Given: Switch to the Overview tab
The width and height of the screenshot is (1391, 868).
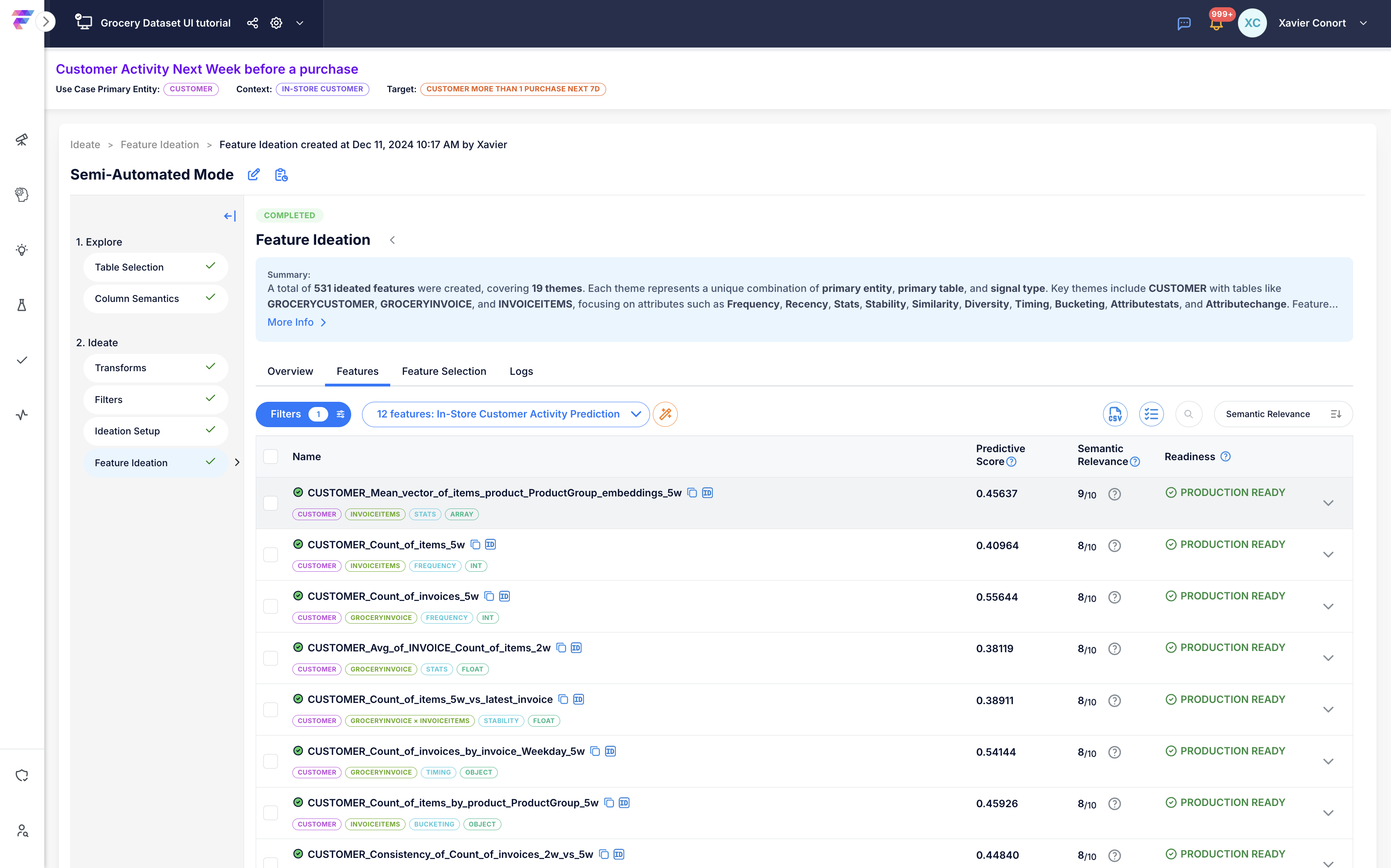Looking at the screenshot, I should (x=290, y=372).
